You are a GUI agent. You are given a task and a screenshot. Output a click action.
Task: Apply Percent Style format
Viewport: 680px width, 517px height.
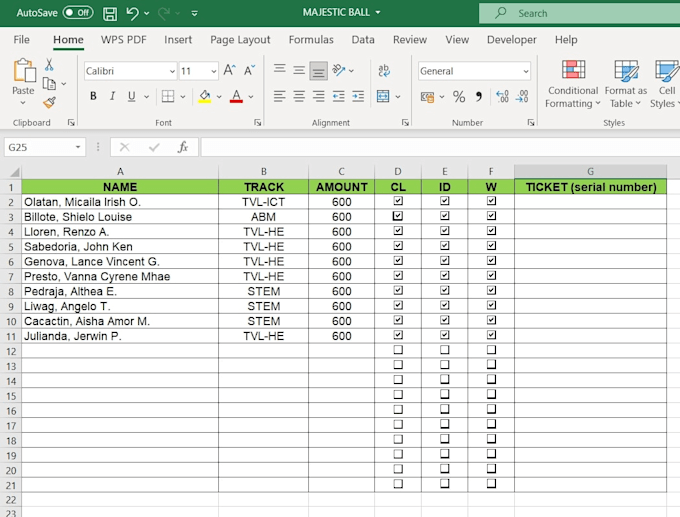click(x=459, y=96)
